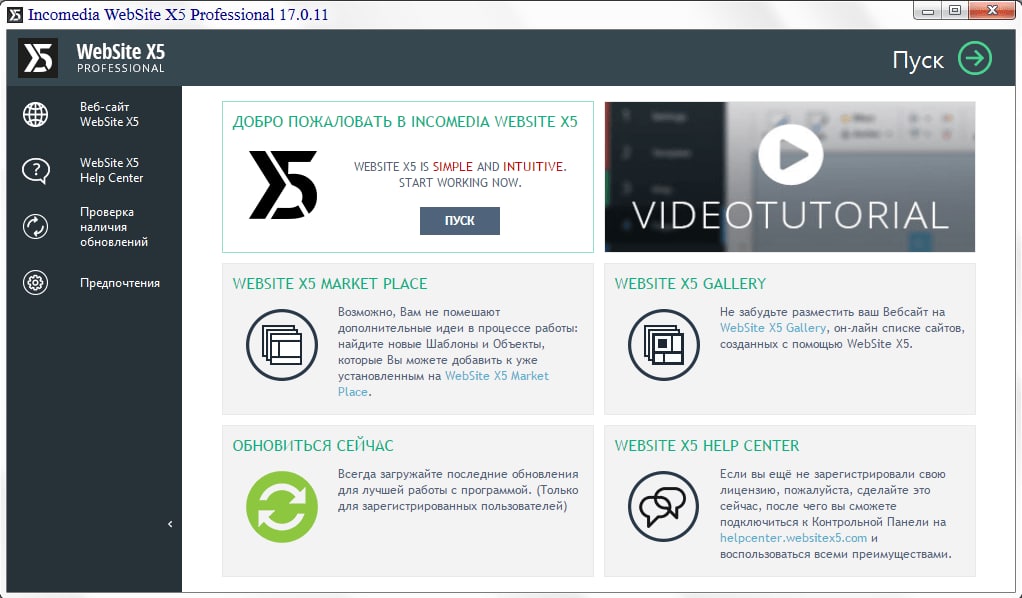Minimize the WebSite X5 window
This screenshot has width=1022, height=598.
(x=929, y=10)
